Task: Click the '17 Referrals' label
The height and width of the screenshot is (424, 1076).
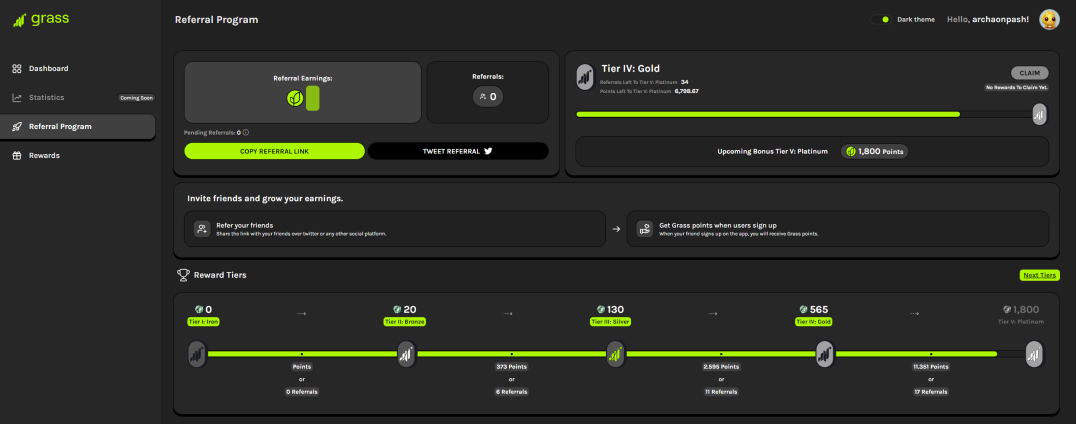Action: pos(931,392)
